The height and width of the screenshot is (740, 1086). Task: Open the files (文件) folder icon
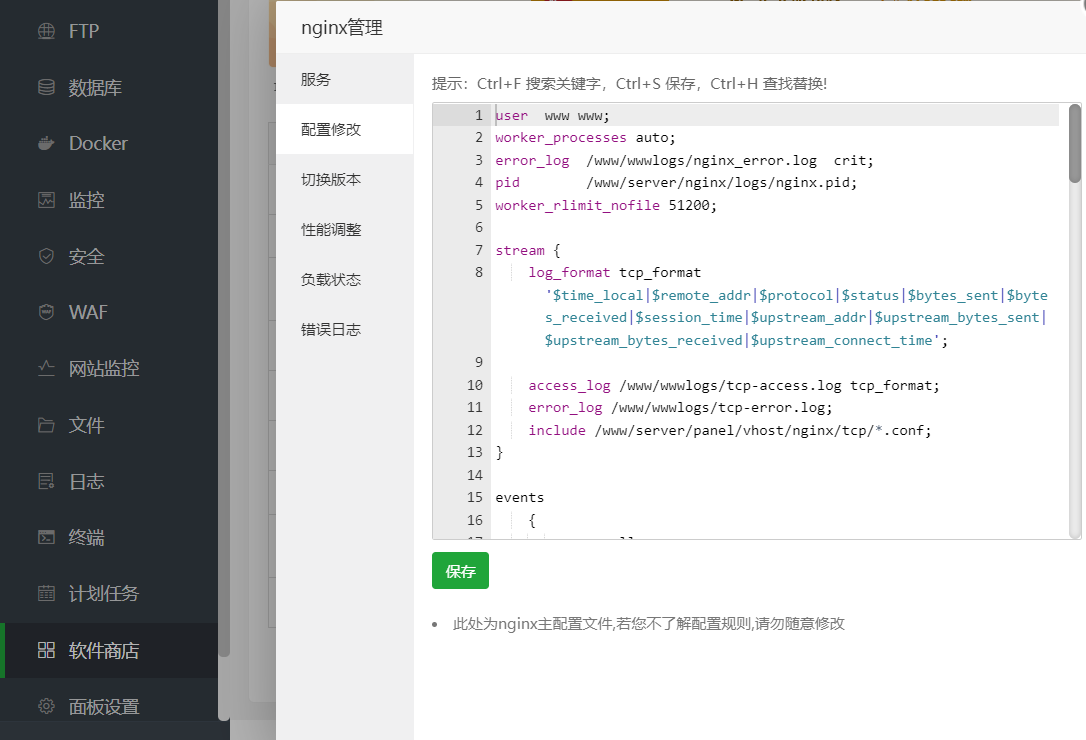[x=46, y=425]
